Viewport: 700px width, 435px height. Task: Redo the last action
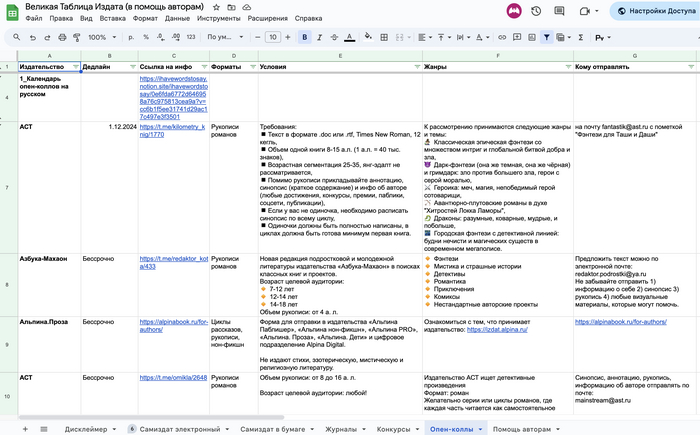click(x=47, y=38)
